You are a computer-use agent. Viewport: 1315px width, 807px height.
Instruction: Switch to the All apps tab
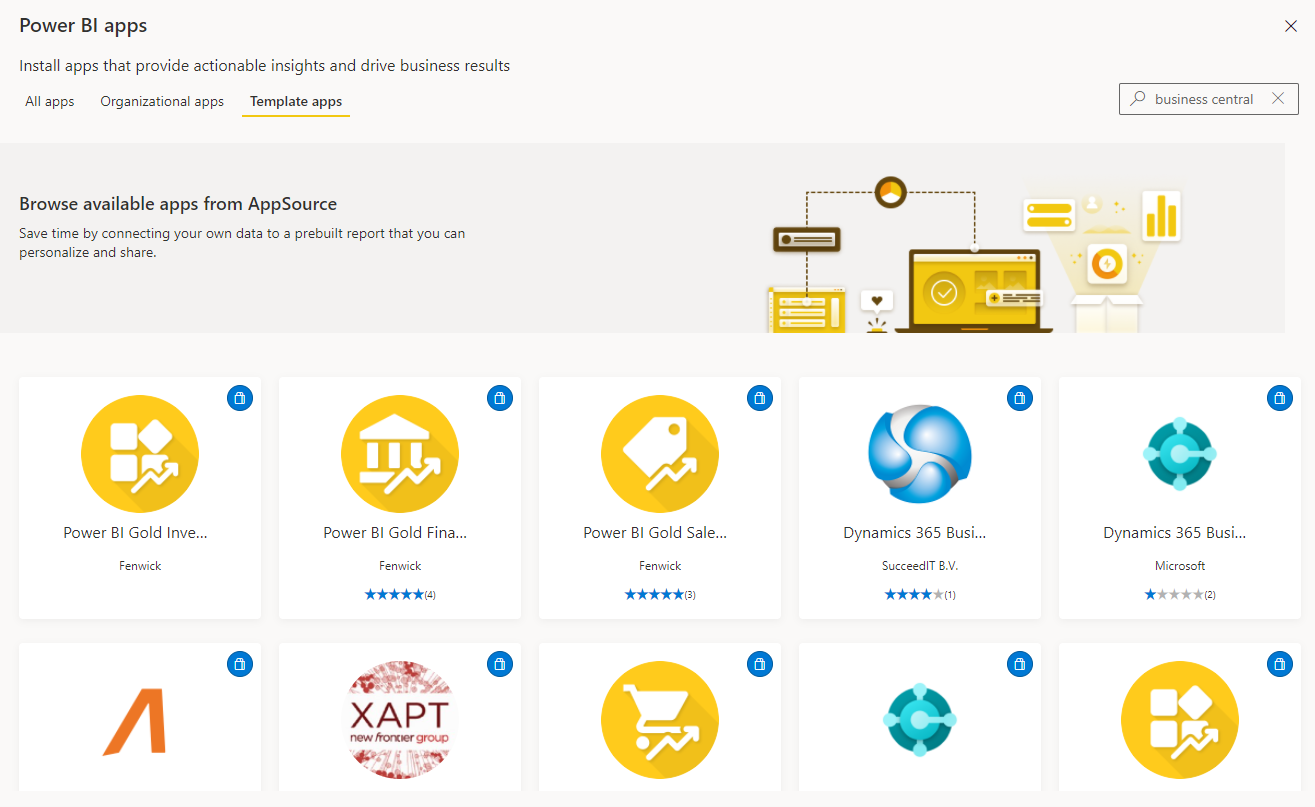click(50, 101)
